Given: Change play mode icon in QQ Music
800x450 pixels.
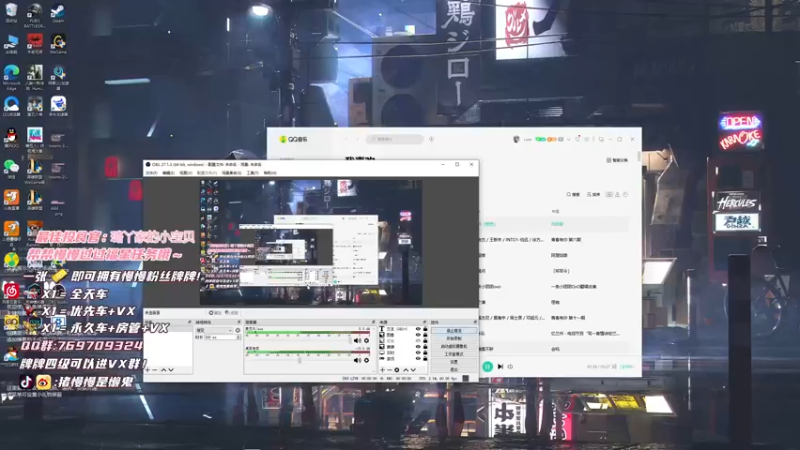Looking at the screenshot, I should click(510, 366).
